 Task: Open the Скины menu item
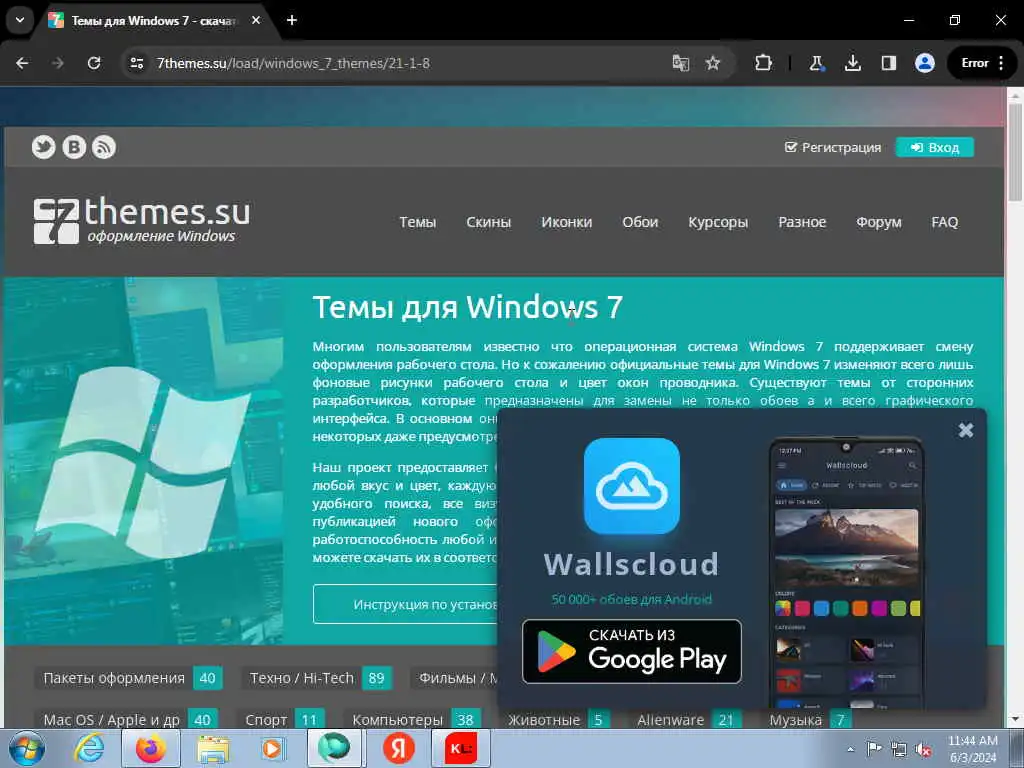pyautogui.click(x=488, y=222)
